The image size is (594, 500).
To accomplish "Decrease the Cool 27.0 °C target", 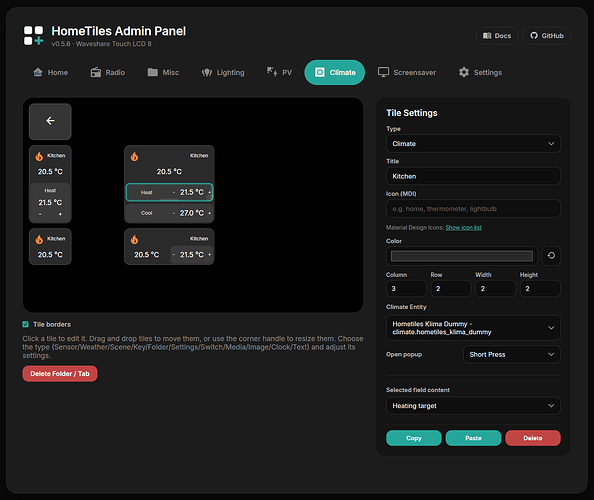I will pos(174,213).
